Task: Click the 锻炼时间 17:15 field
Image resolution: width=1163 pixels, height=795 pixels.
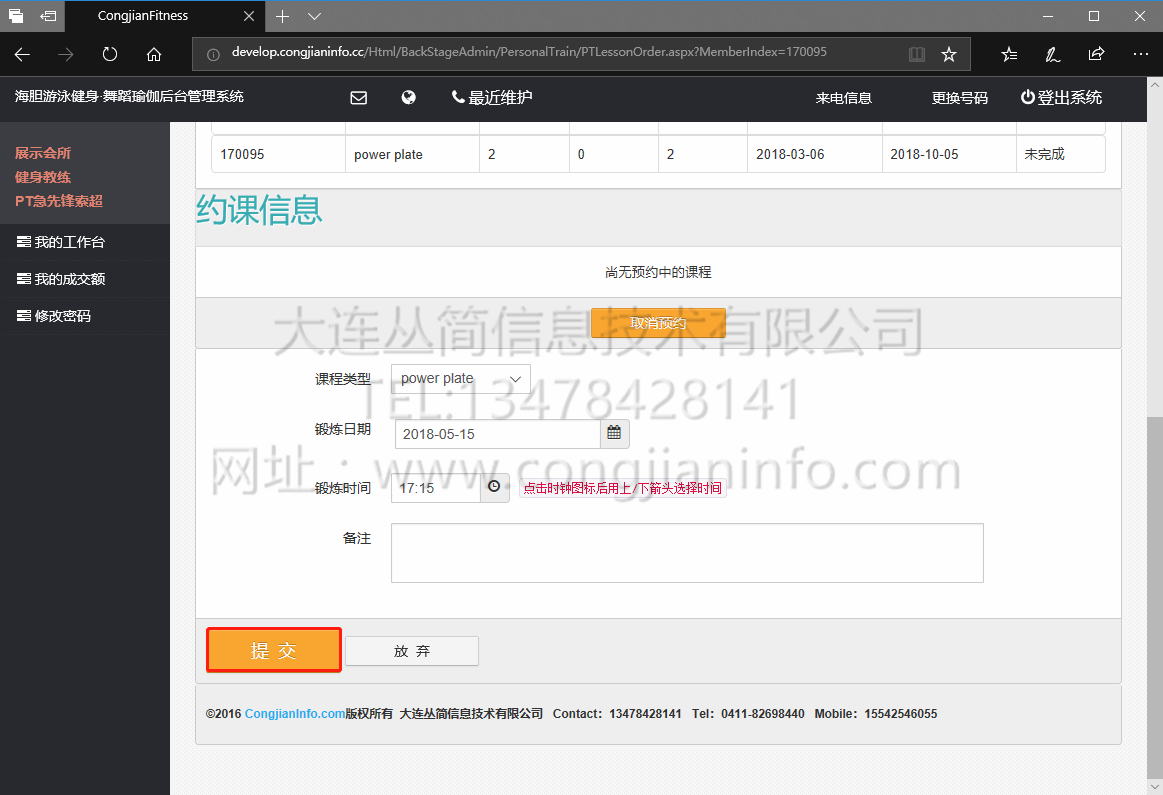Action: tap(435, 488)
